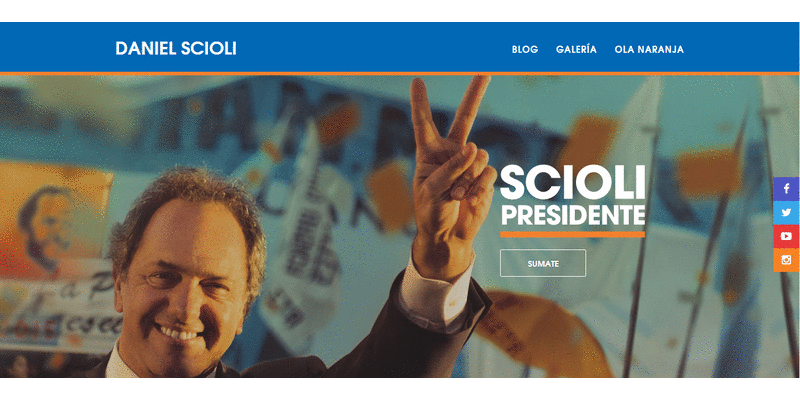Click the PRESIDENTE headline word

[572, 215]
